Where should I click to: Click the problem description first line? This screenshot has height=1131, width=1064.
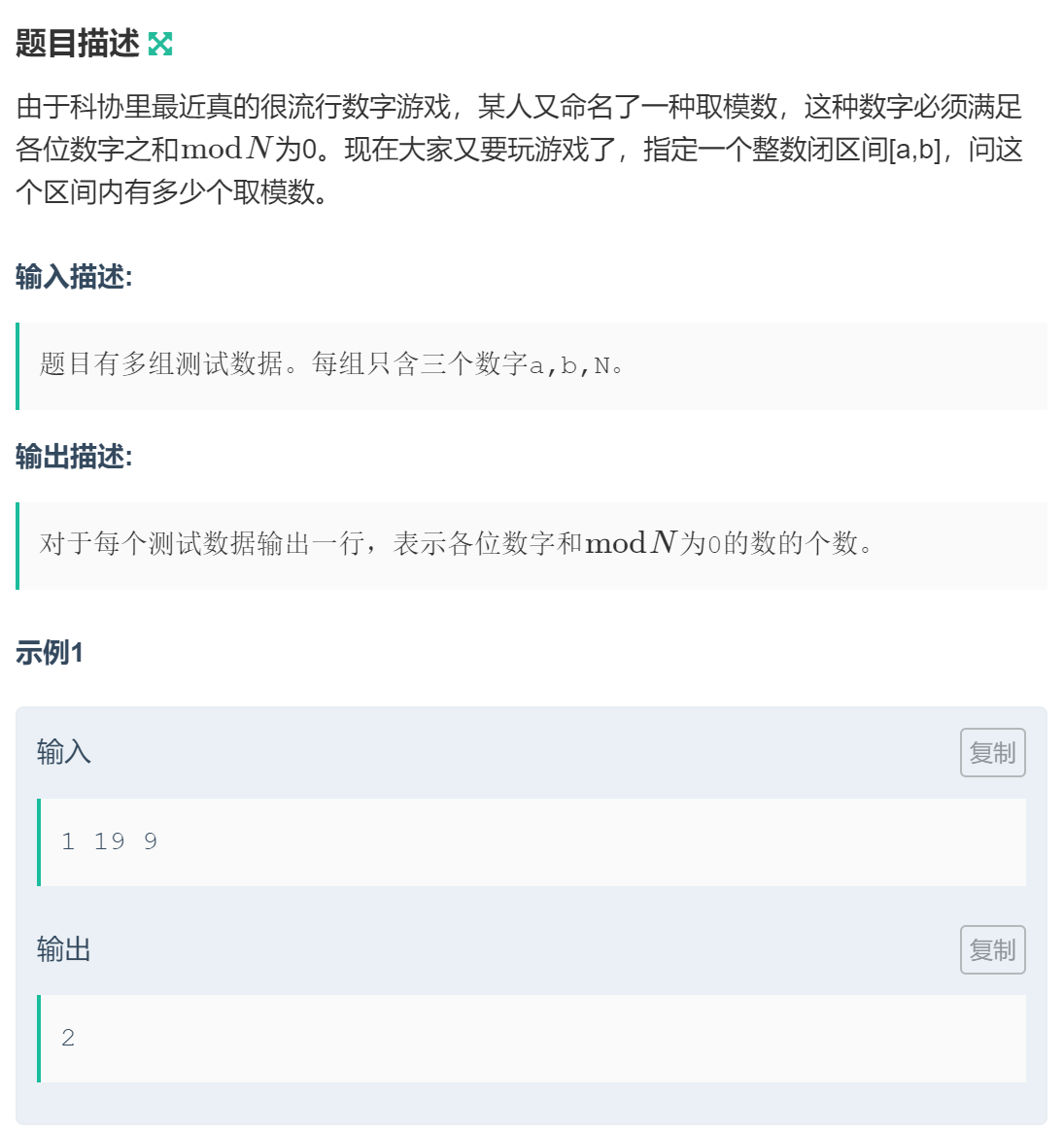[520, 107]
